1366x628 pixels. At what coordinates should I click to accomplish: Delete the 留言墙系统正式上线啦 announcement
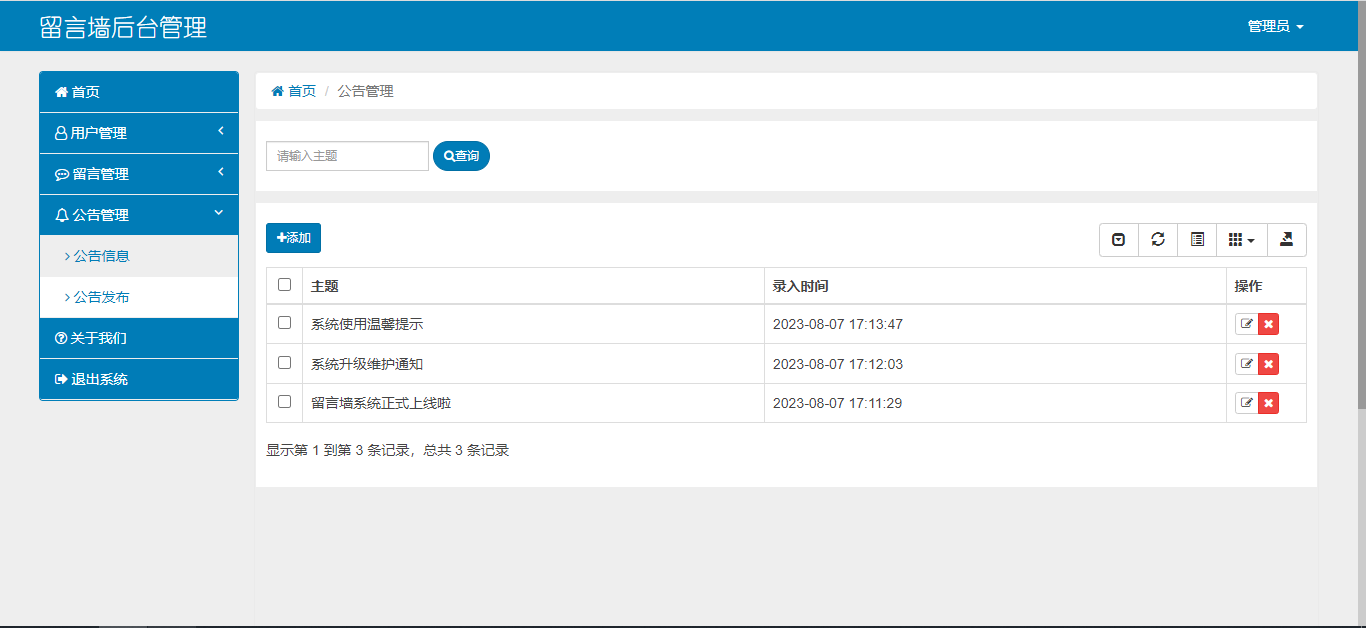1268,403
